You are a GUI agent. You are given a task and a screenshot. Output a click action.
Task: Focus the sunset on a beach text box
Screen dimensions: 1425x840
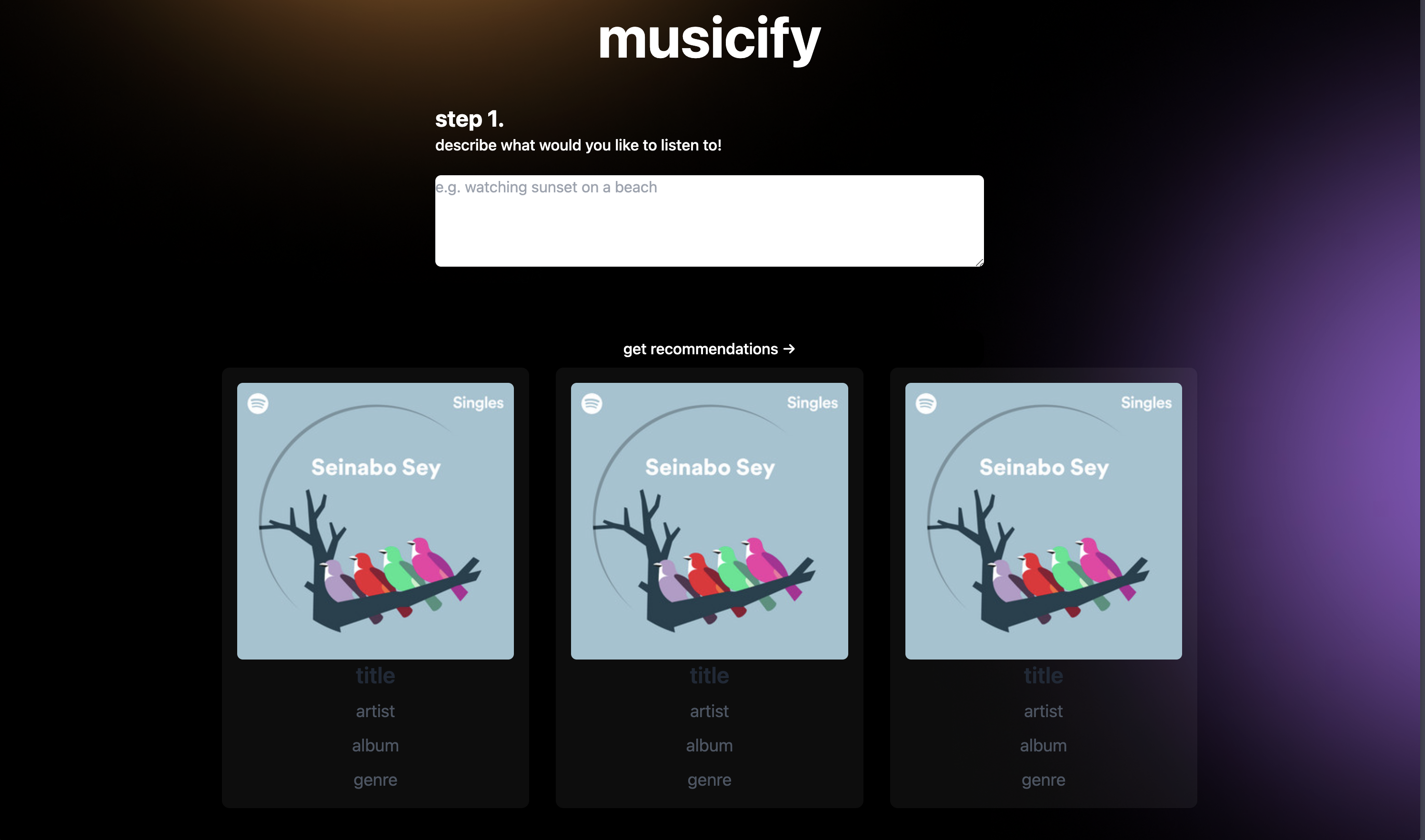(709, 221)
